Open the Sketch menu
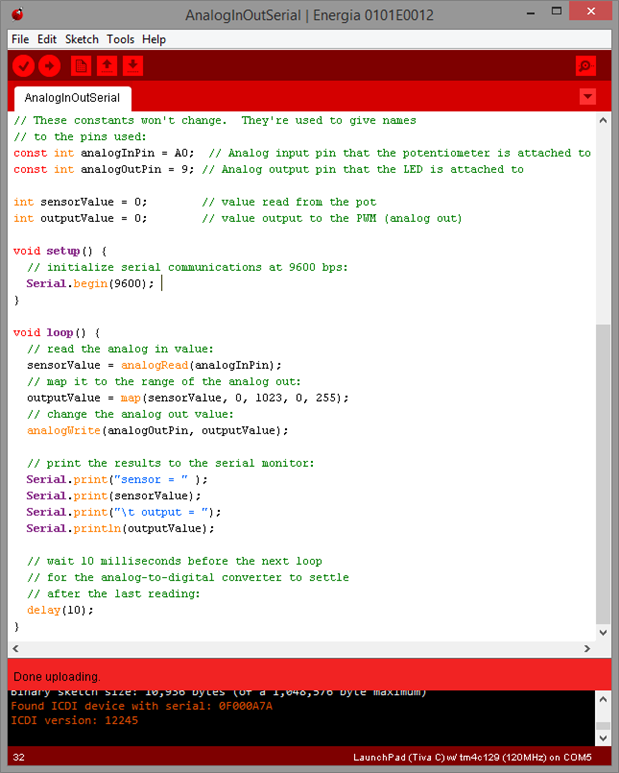This screenshot has height=773, width=619. pos(82,39)
